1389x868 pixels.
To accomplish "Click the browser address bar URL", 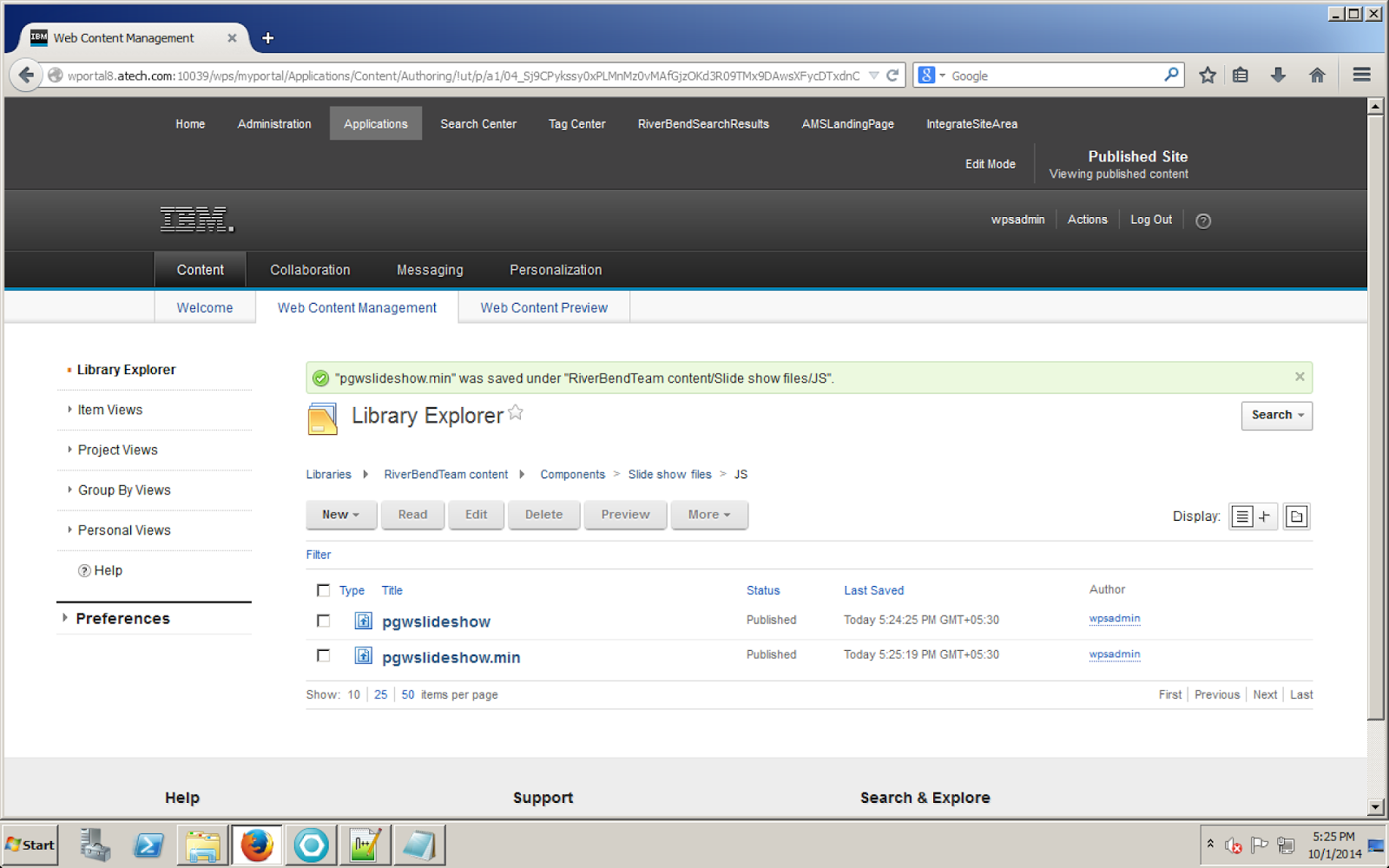I will pyautogui.click(x=464, y=76).
